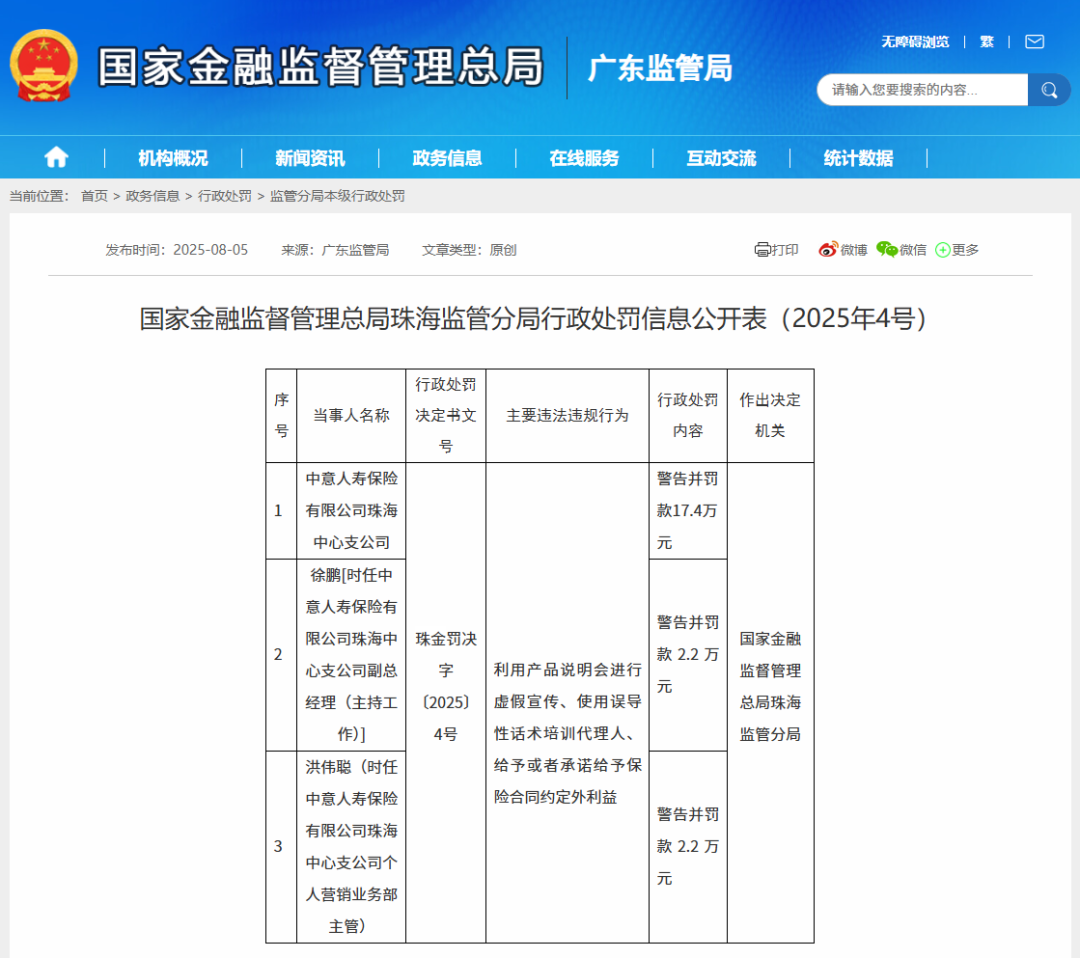Select the cell beginning with 洪伟聪
This screenshot has width=1080, height=958.
coord(351,846)
